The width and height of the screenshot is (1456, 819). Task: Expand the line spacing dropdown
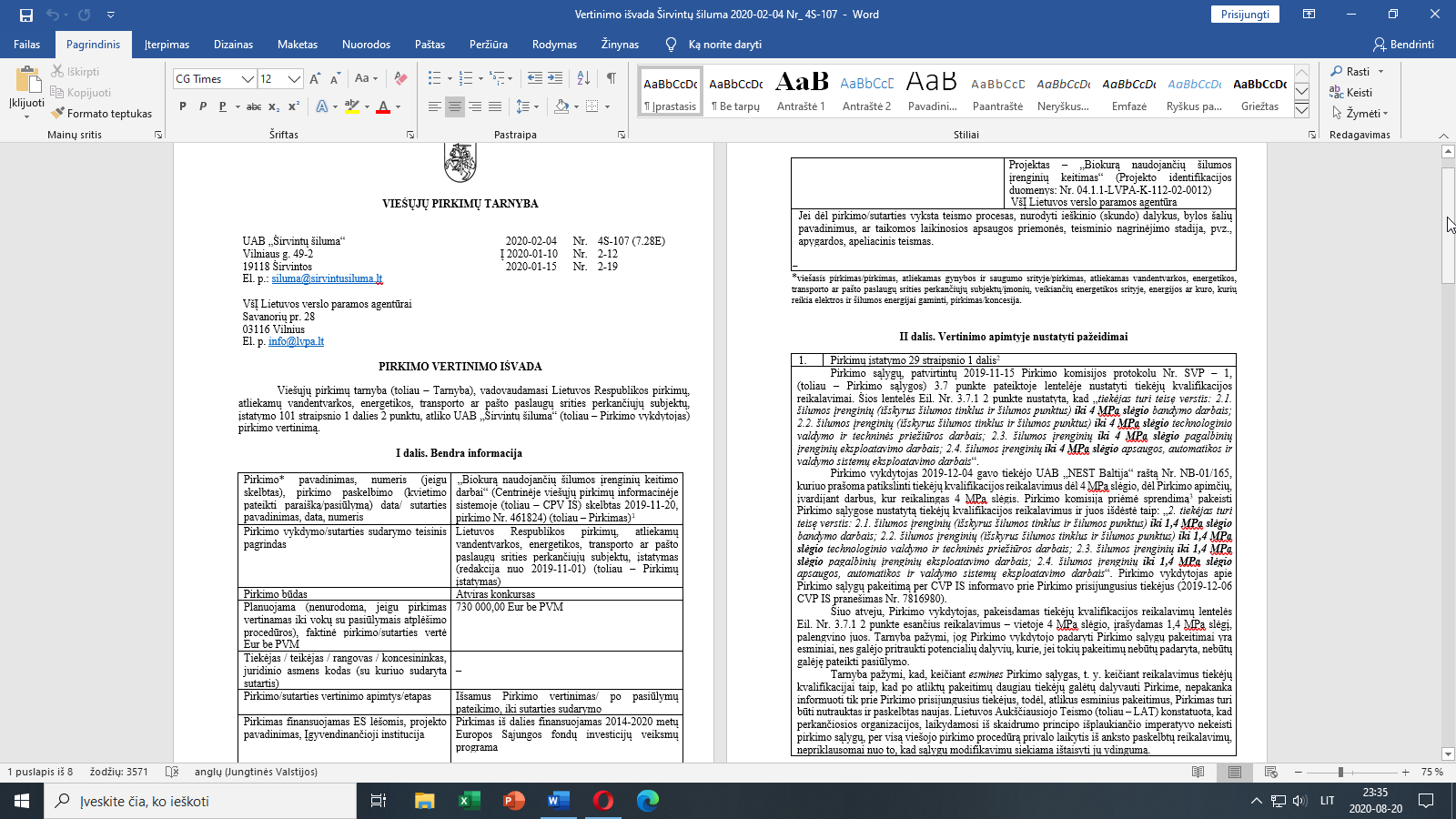point(537,106)
